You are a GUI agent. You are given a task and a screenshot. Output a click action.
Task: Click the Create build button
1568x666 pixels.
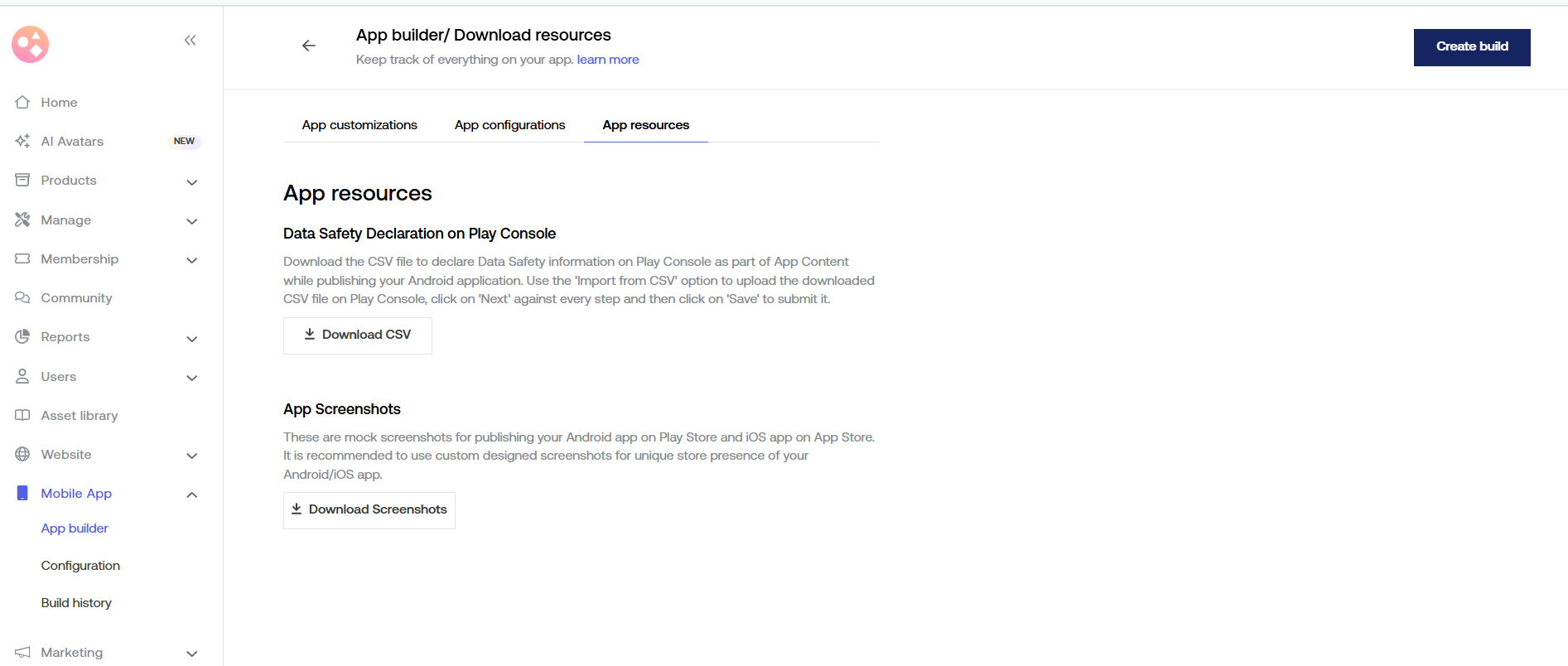(x=1471, y=47)
